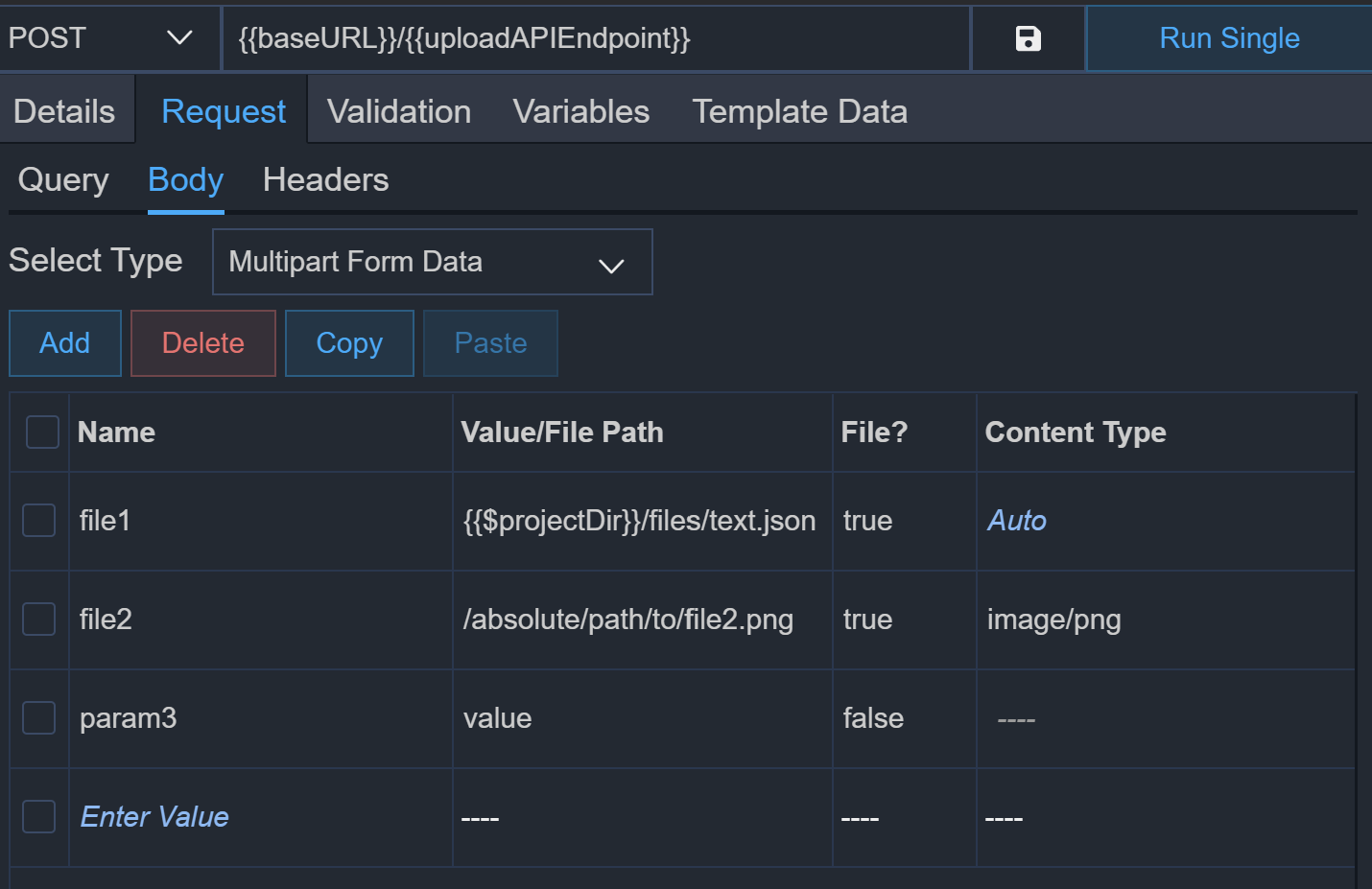Open the POST method dropdown
Image resolution: width=1372 pixels, height=889 pixels.
(182, 38)
